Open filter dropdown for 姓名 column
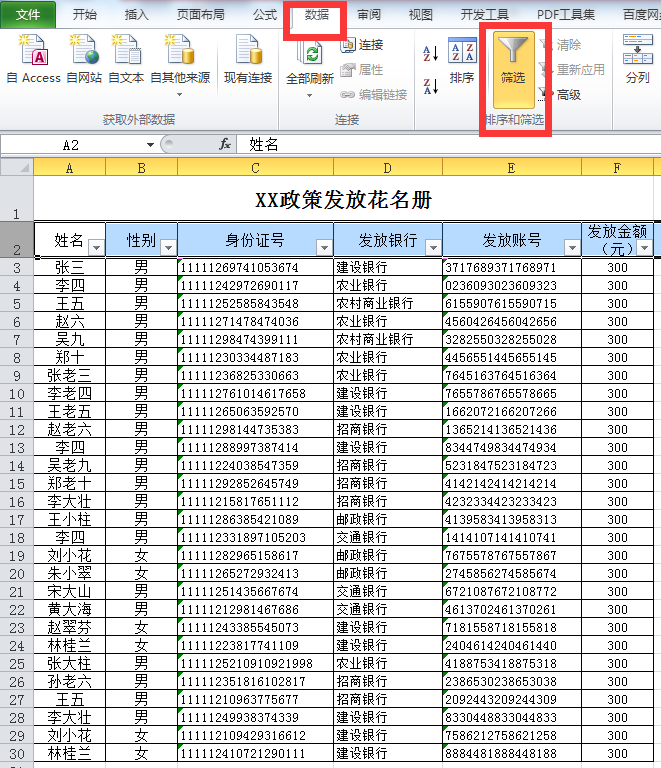The height and width of the screenshot is (768, 661). [96, 248]
